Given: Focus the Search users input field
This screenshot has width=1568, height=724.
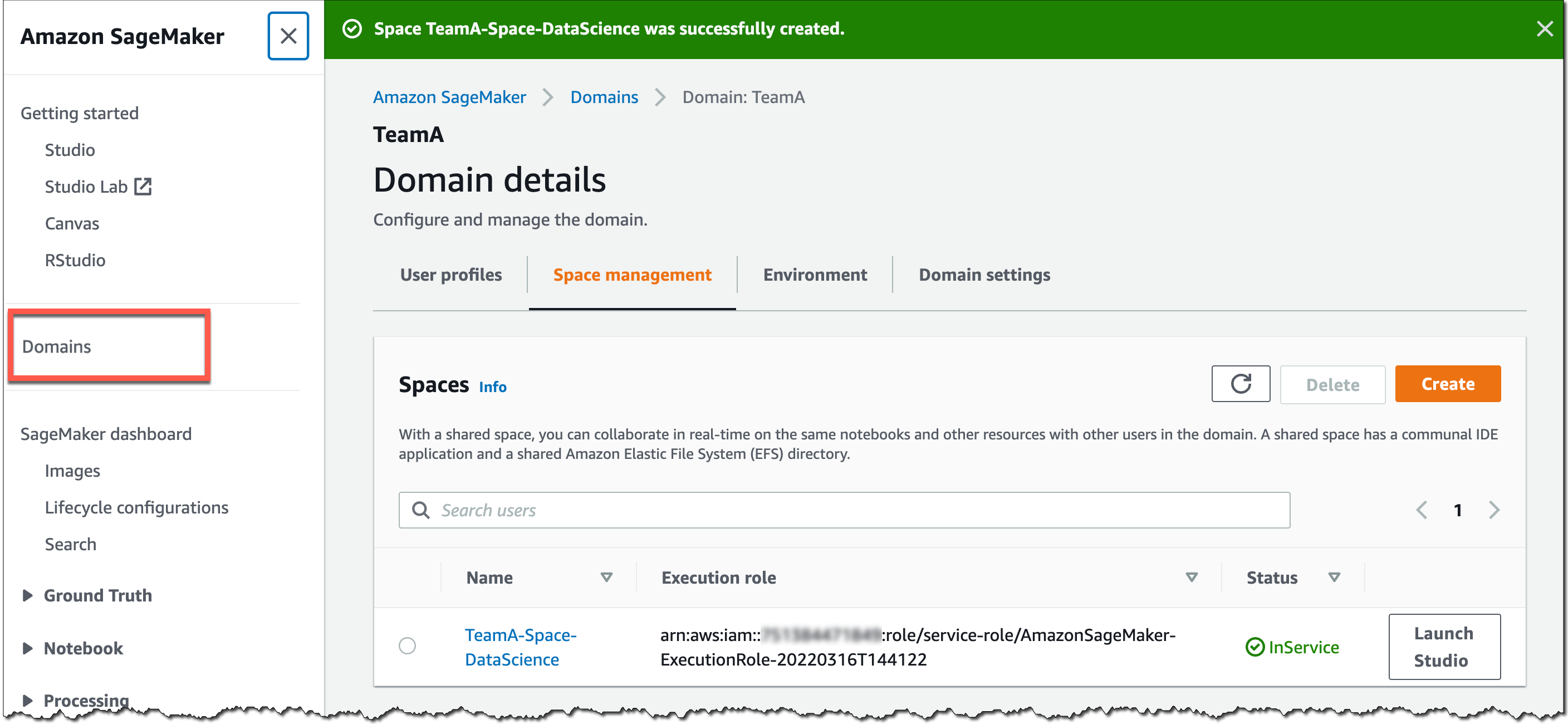Looking at the screenshot, I should point(852,510).
